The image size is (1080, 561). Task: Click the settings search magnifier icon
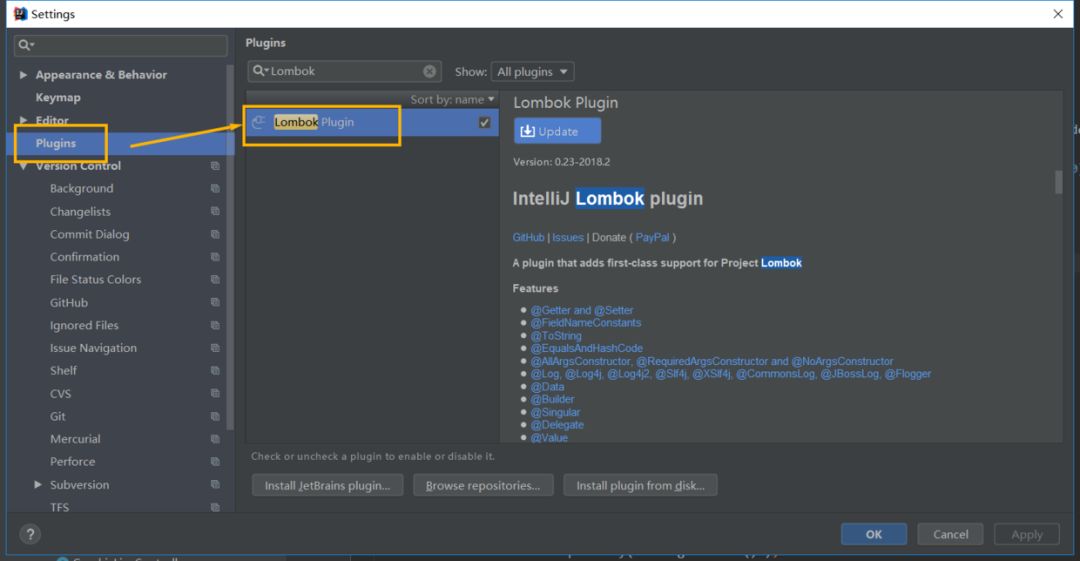coord(24,45)
